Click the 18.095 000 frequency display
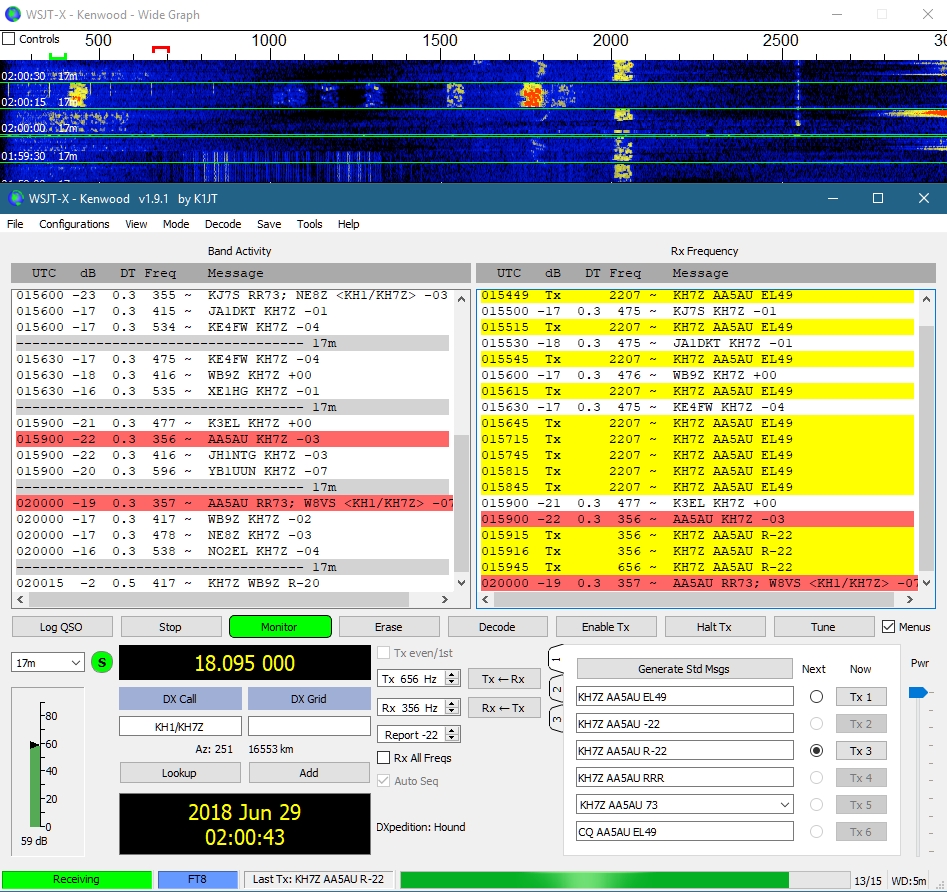The height and width of the screenshot is (892, 947). click(x=245, y=663)
